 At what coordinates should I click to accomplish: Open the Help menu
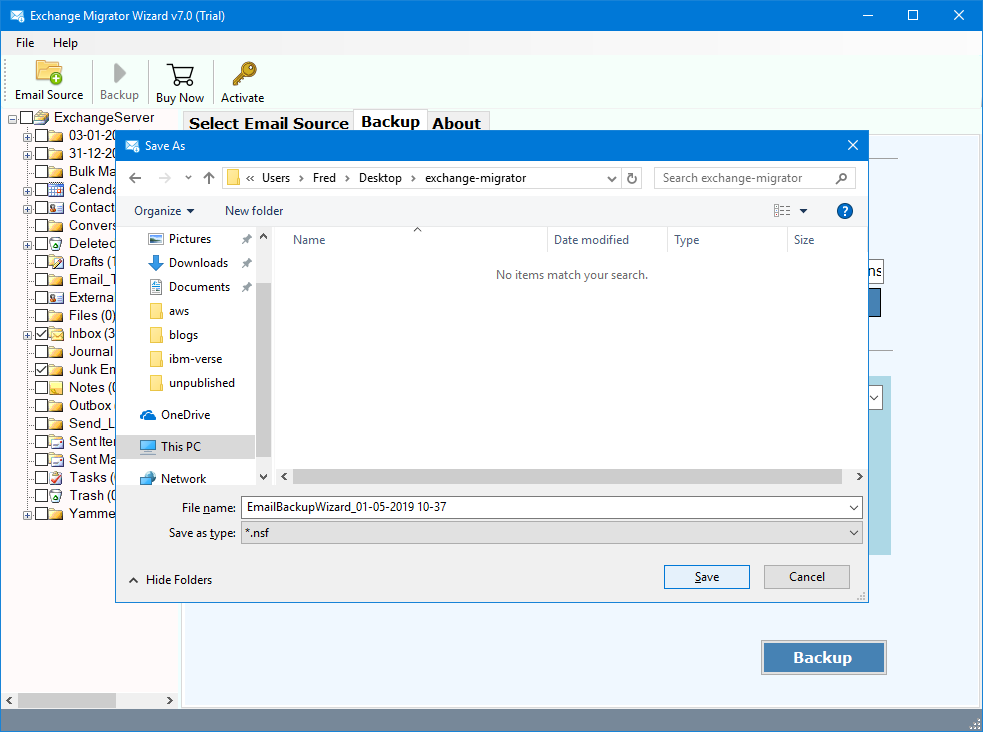point(65,43)
